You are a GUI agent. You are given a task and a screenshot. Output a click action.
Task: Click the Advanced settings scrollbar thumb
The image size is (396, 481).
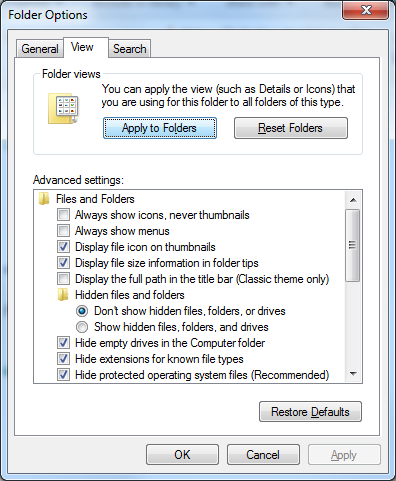[x=353, y=245]
